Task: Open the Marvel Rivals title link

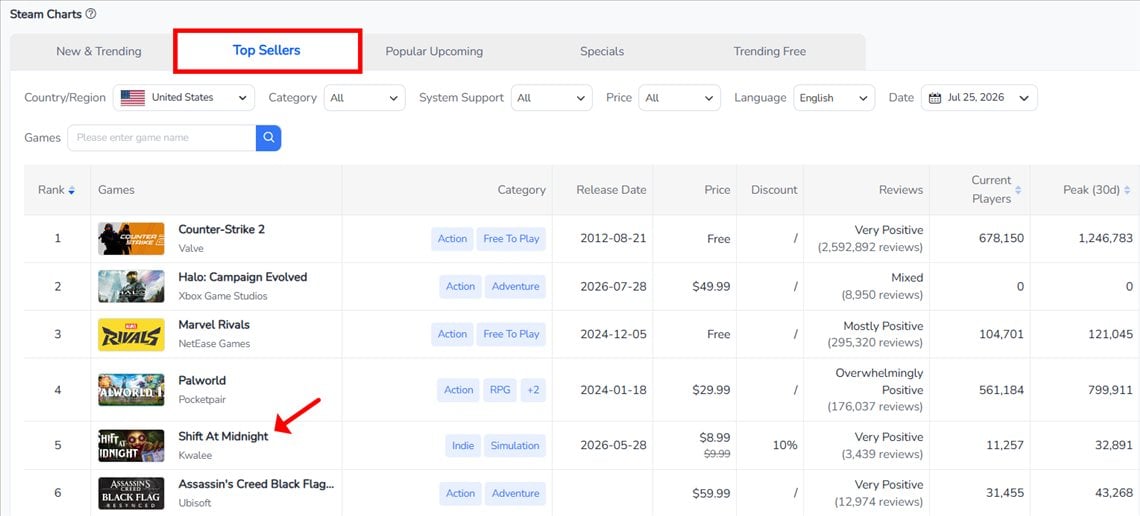Action: point(214,325)
